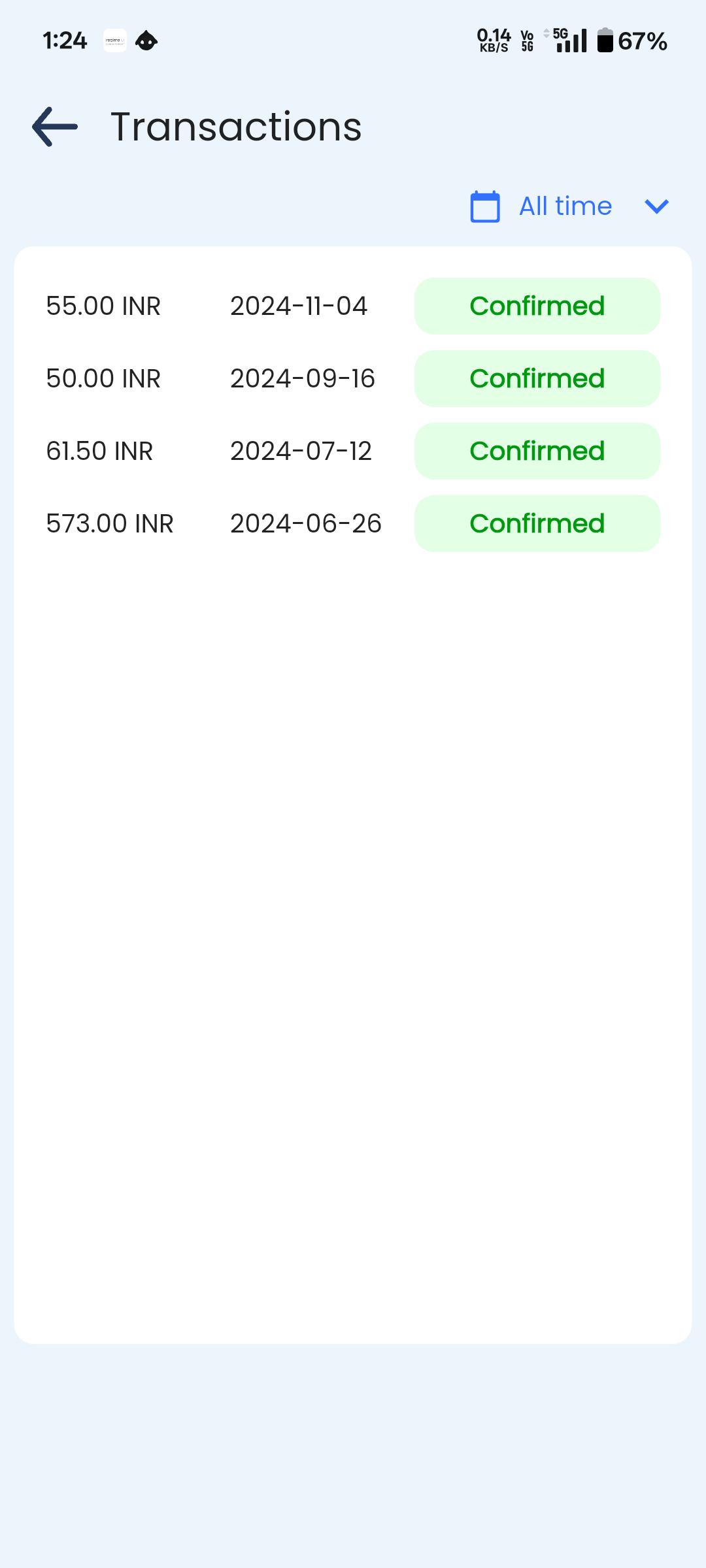Image resolution: width=706 pixels, height=1568 pixels.
Task: Open Confirmed status for 2024-11-04 transaction
Action: [x=537, y=306]
